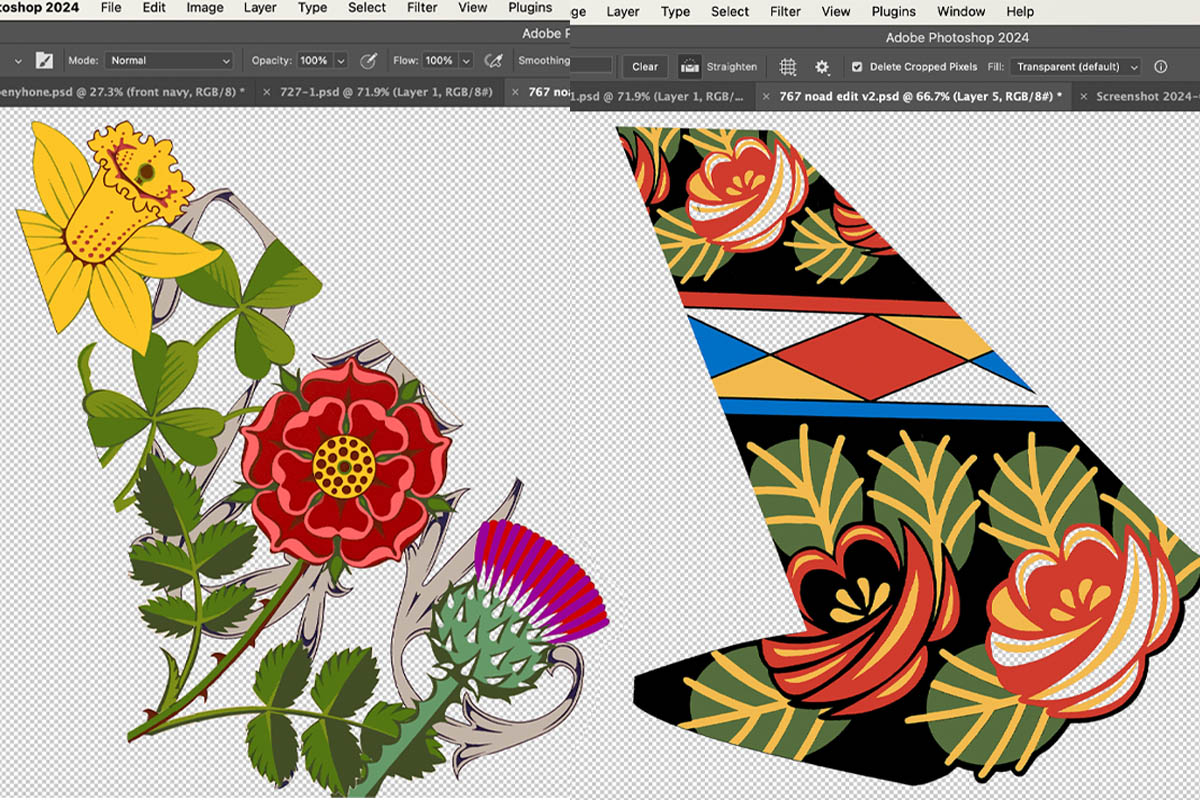Expand the Flow percentage dropdown

pyautogui.click(x=465, y=60)
